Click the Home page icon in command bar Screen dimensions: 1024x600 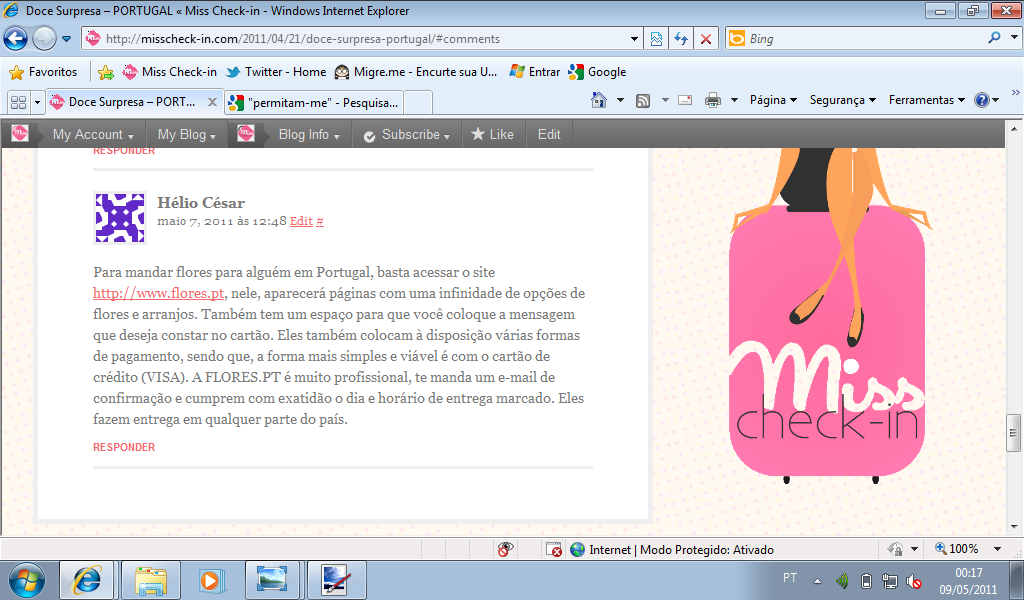tap(599, 100)
